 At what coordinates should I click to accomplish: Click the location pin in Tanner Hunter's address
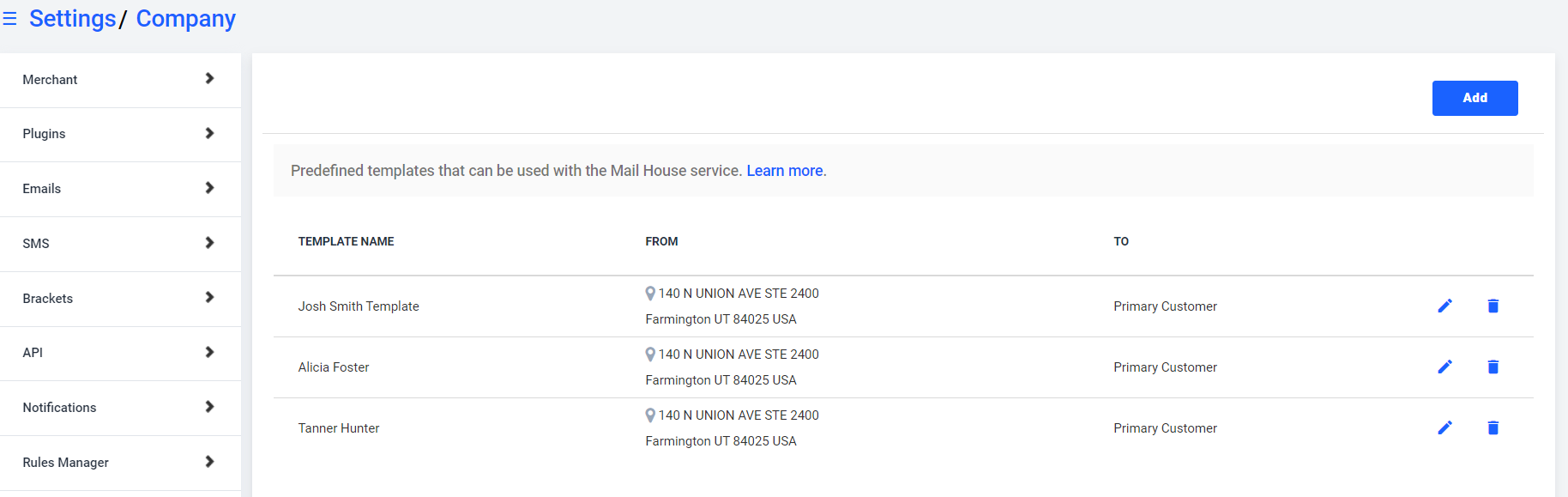650,415
